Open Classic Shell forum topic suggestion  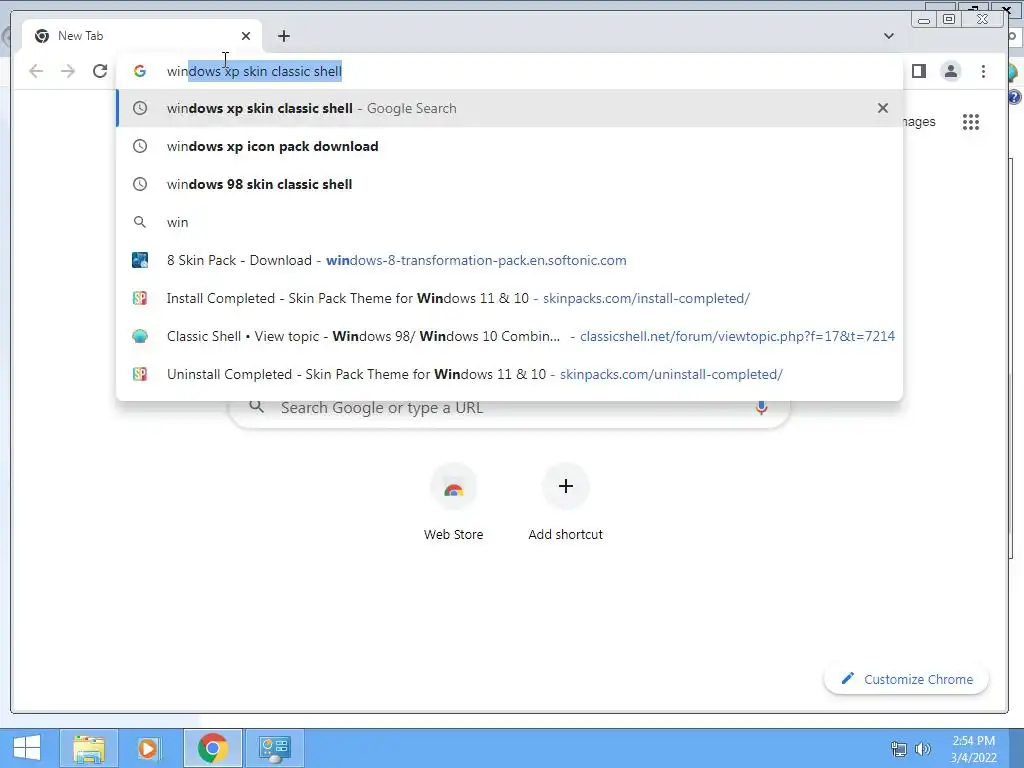[509, 336]
